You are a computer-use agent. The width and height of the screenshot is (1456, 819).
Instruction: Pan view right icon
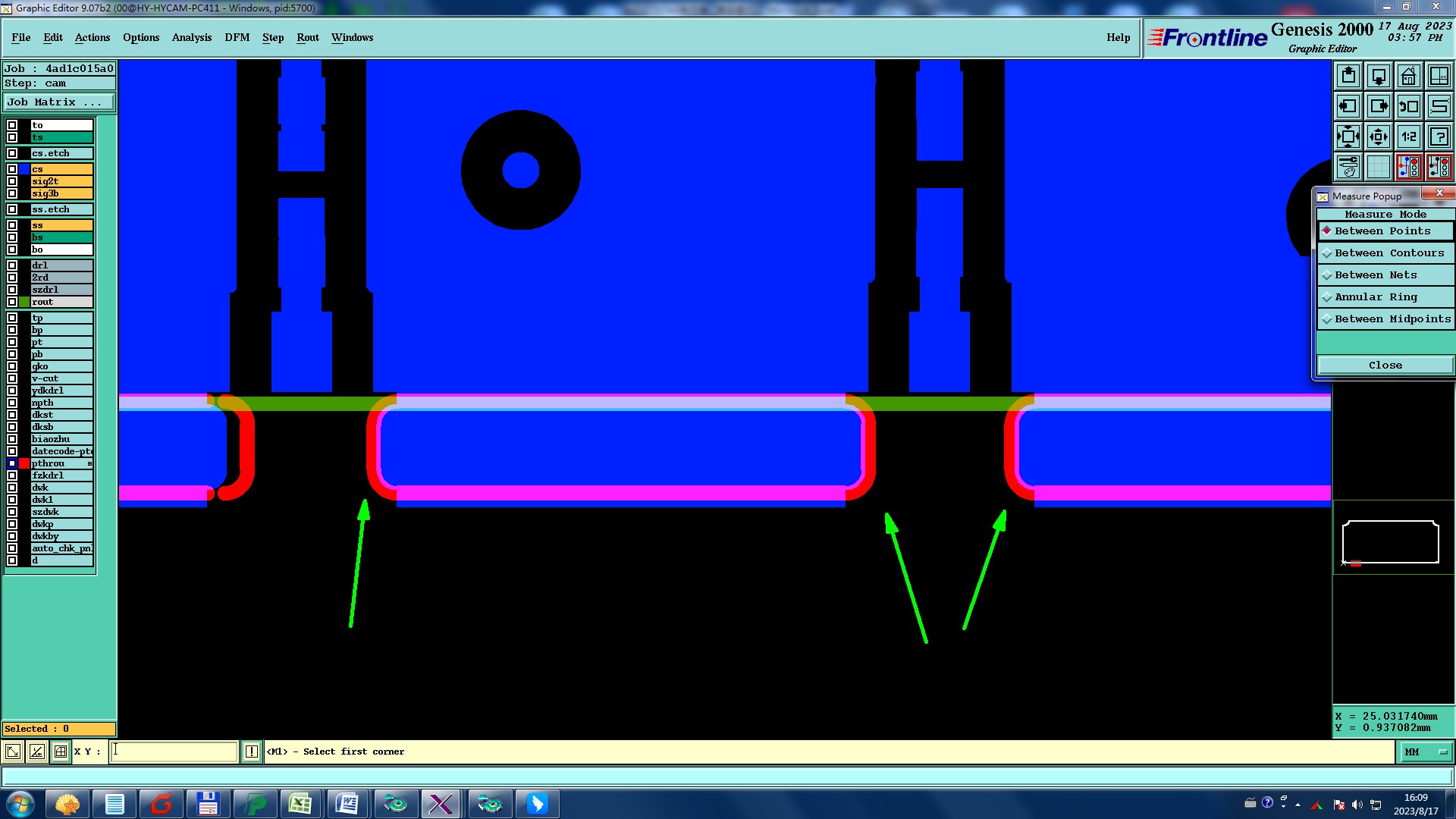click(1378, 106)
